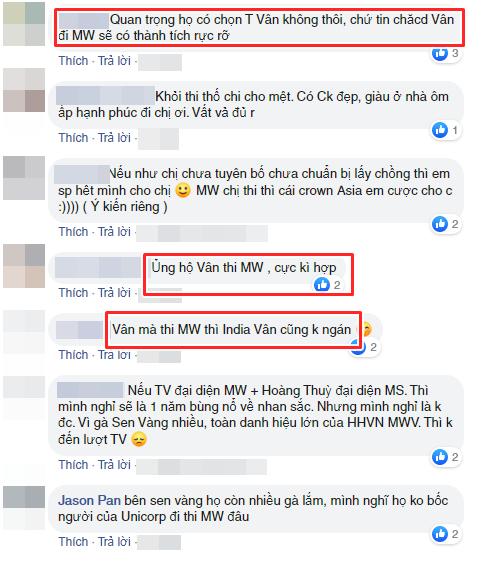Click 'Thích' under 'Ủng hộ Vân thi MW'

point(73,293)
